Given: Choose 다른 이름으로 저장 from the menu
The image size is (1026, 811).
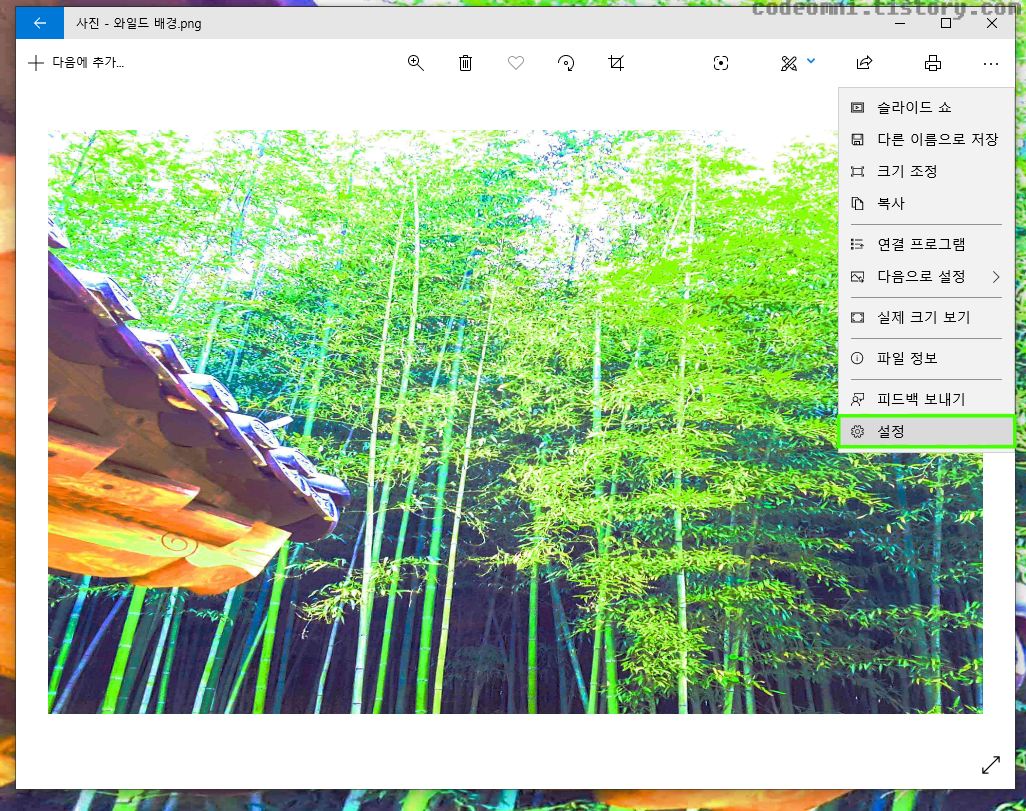Looking at the screenshot, I should click(927, 139).
